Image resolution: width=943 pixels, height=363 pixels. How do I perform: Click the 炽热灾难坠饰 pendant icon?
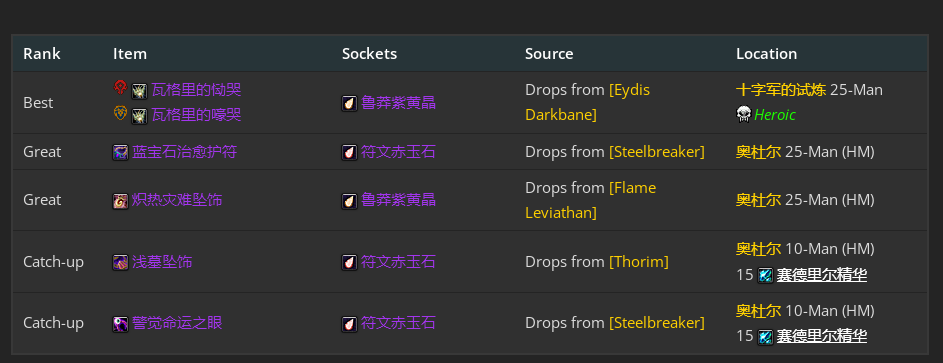[x=120, y=201]
